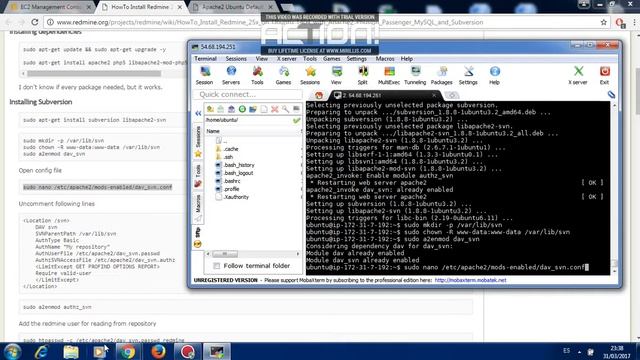The image size is (640, 360).
Task: Switch to Apache2 Ubuntu Default Chrome tab
Action: point(233,7)
